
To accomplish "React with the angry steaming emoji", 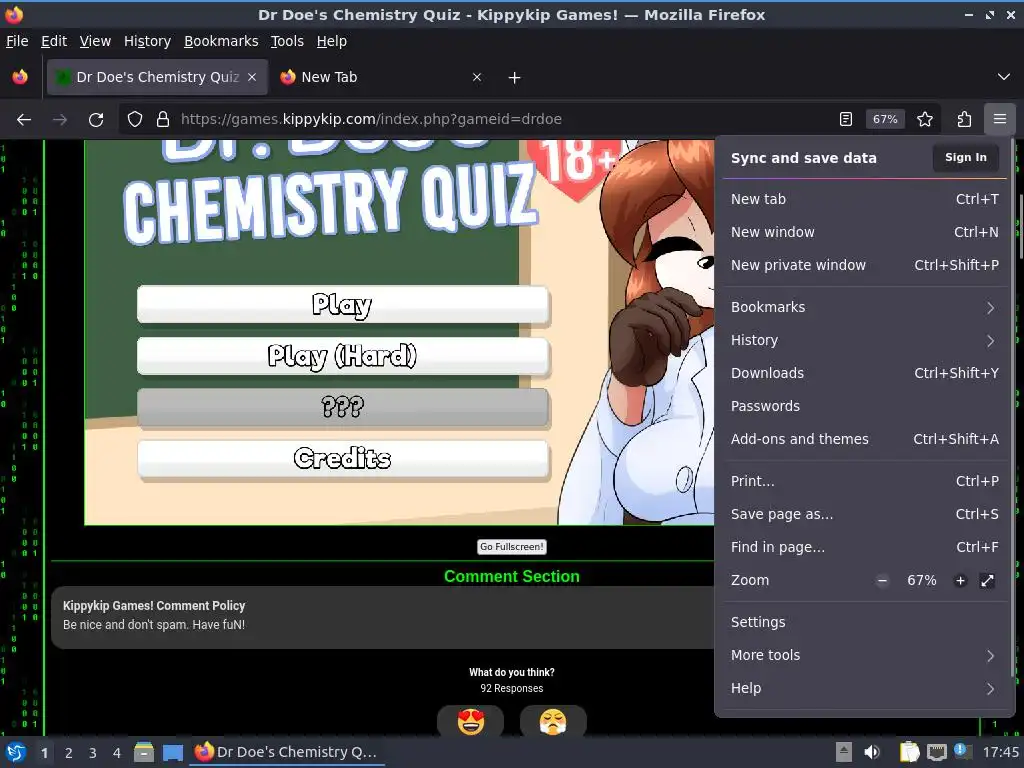I will tap(553, 722).
